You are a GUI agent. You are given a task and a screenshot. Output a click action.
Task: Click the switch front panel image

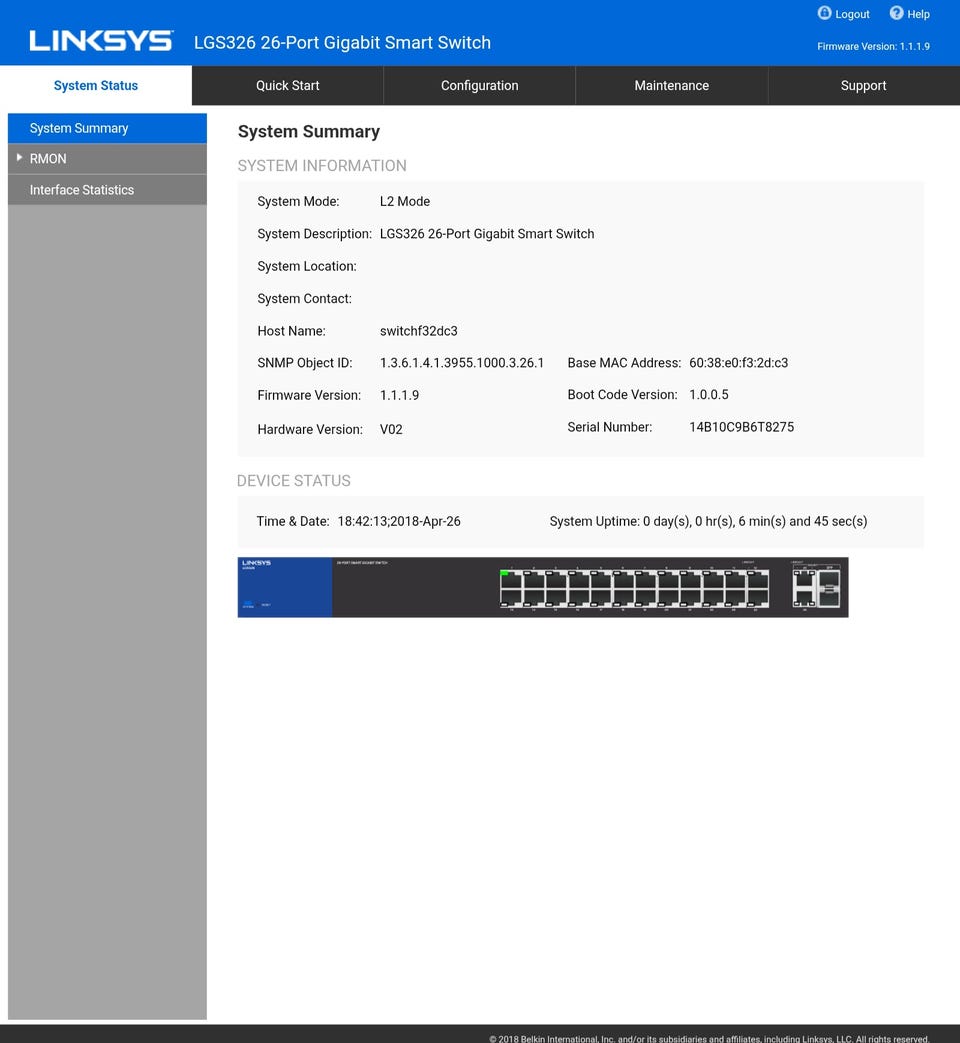(543, 587)
